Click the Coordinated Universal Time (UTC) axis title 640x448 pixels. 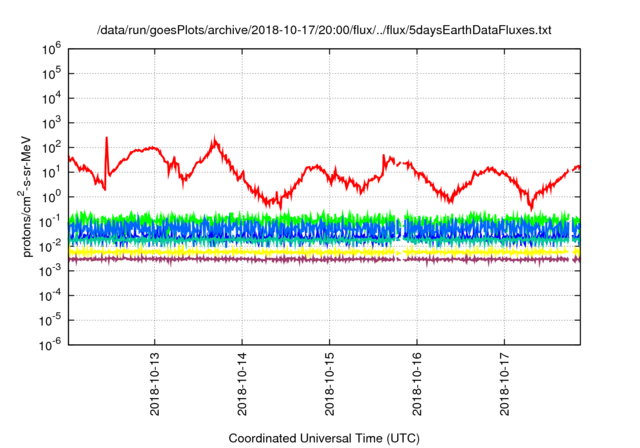(x=324, y=439)
